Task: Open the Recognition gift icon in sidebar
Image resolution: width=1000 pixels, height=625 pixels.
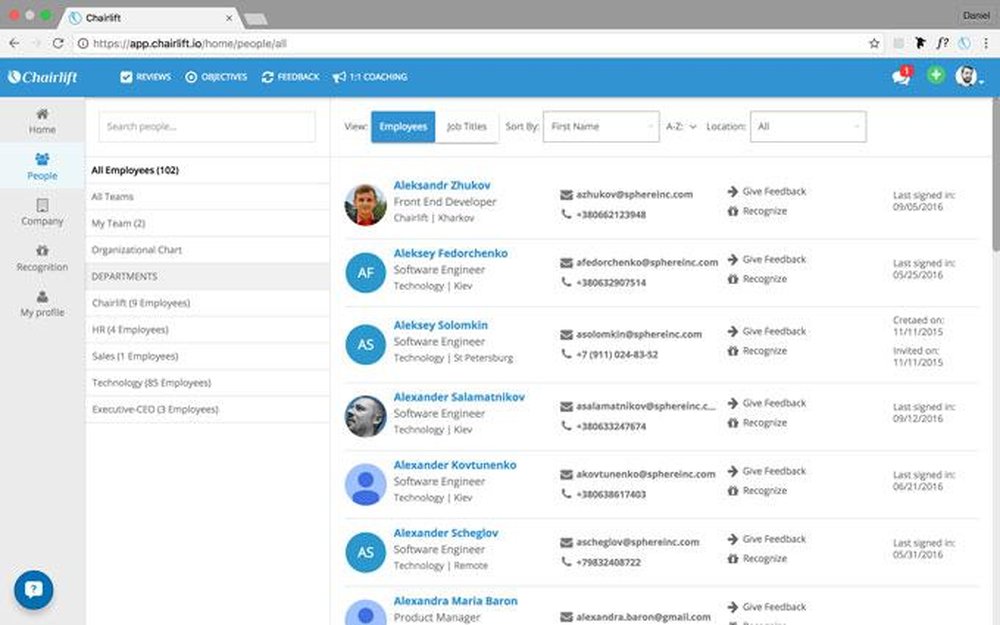Action: [42, 251]
